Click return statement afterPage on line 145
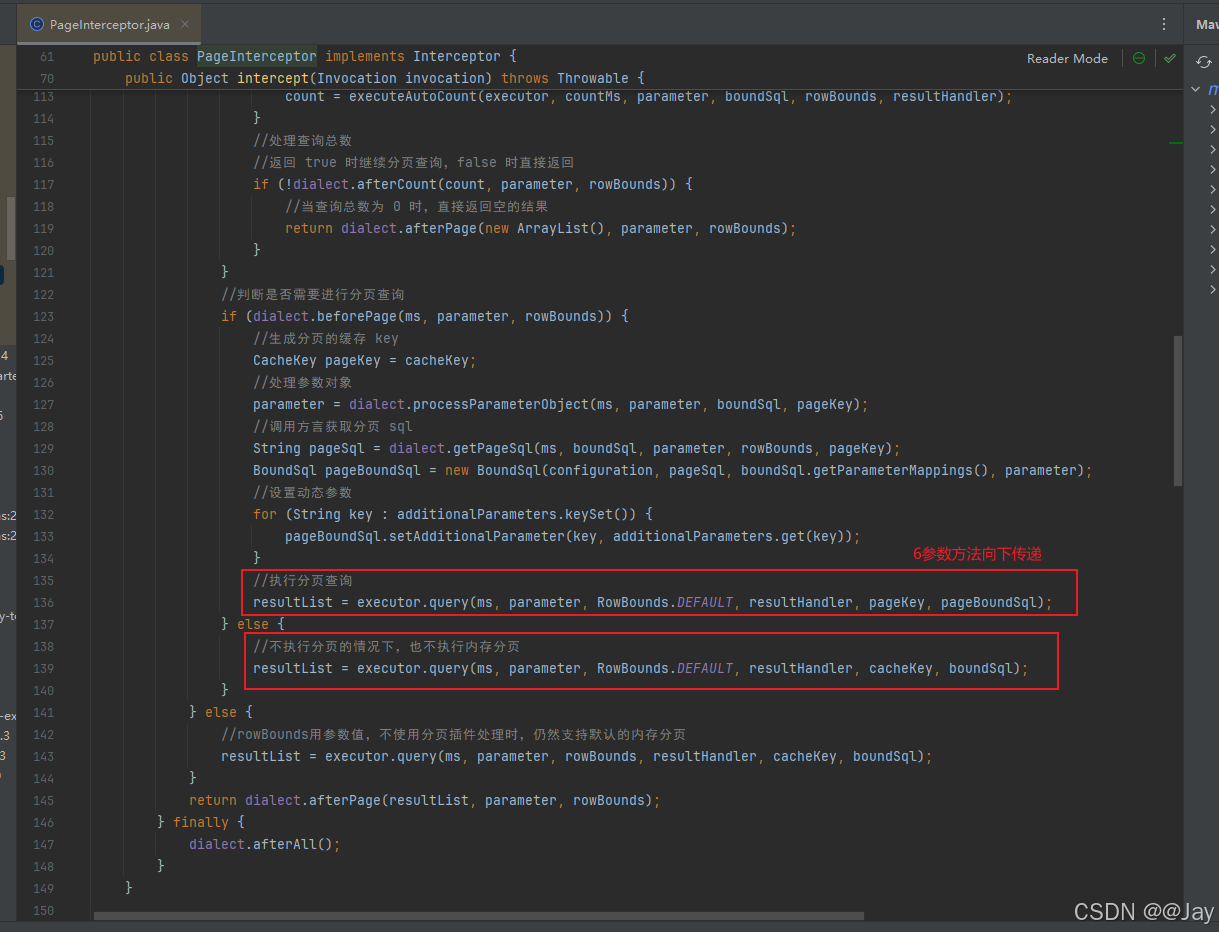Image resolution: width=1219 pixels, height=932 pixels. [425, 800]
